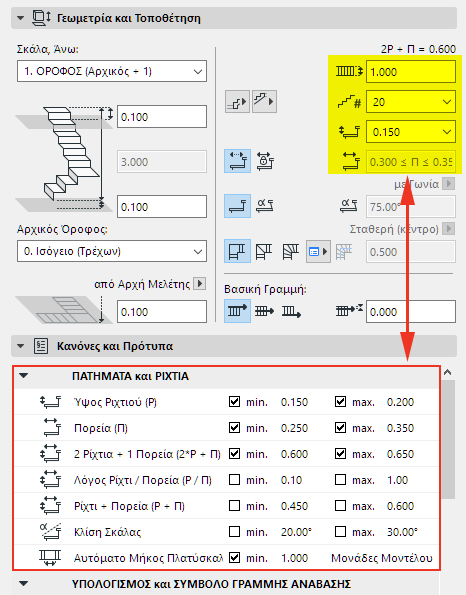Screen dimensions: 466x595
Task: Uncheck max for Ύψος Ριχτιού (Ρ)
Action: click(340, 401)
